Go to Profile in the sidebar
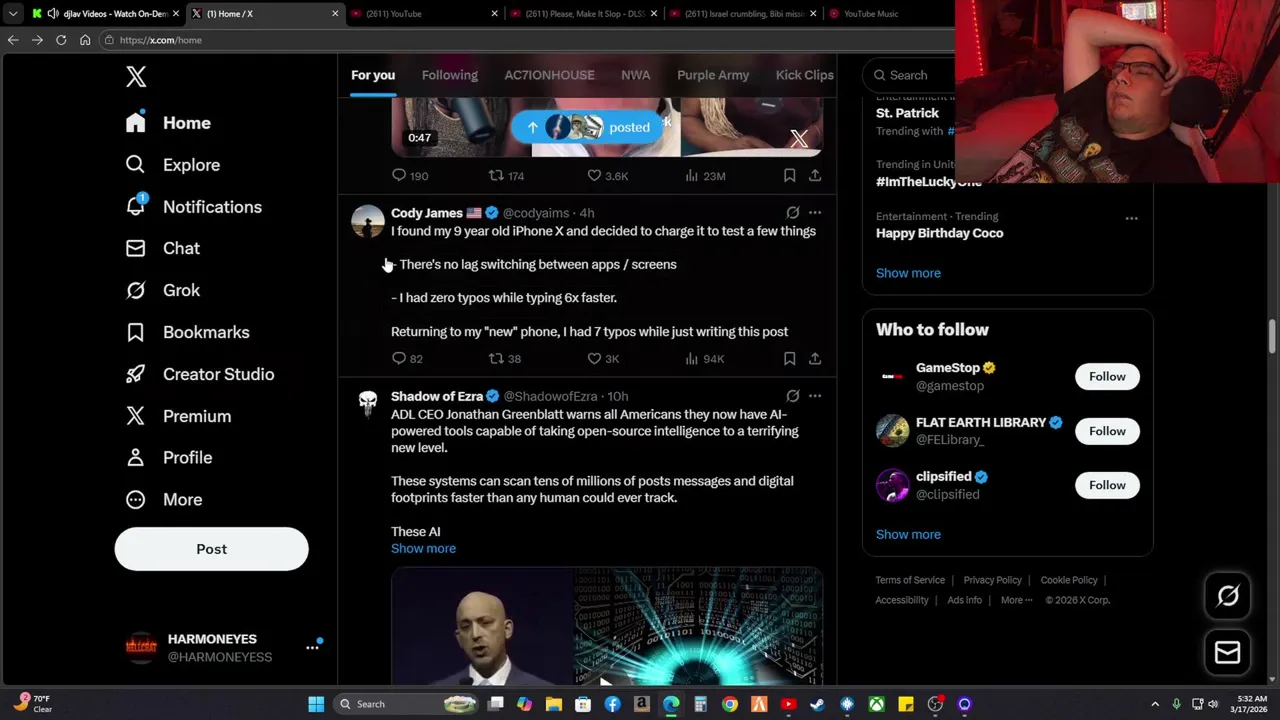Viewport: 1280px width, 720px height. pos(168,457)
